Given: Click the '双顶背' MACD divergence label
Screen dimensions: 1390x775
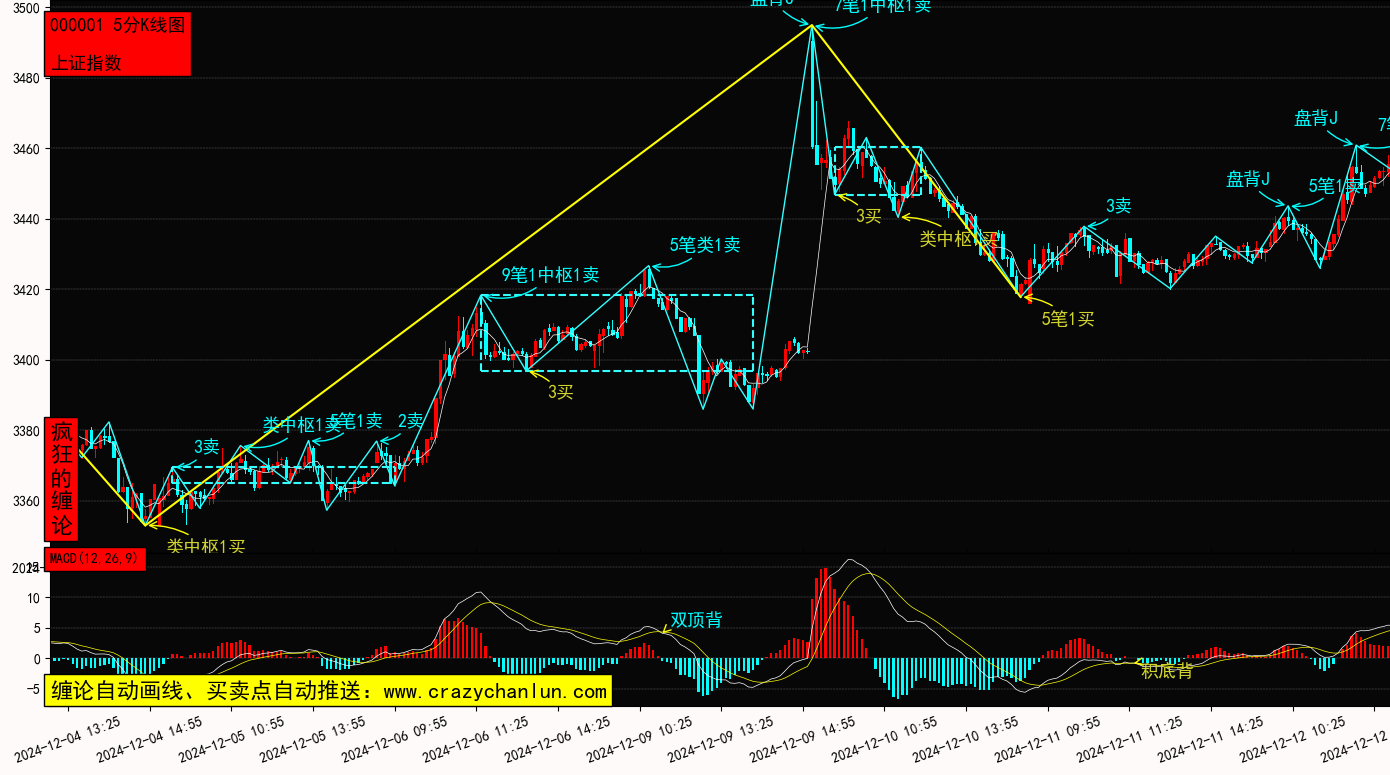Looking at the screenshot, I should point(696,620).
